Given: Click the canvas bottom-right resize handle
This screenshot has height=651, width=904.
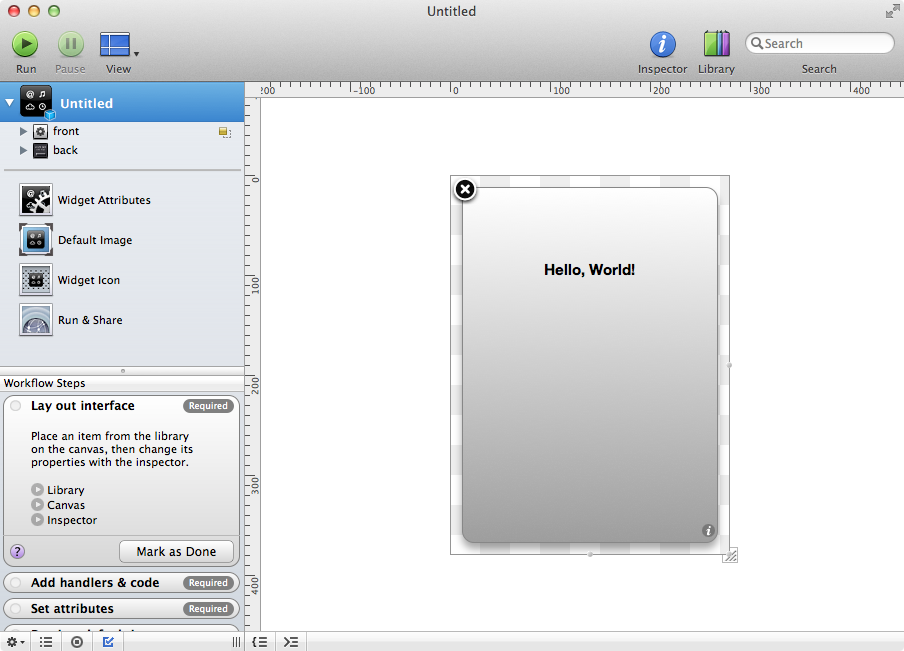Looking at the screenshot, I should click(x=730, y=555).
